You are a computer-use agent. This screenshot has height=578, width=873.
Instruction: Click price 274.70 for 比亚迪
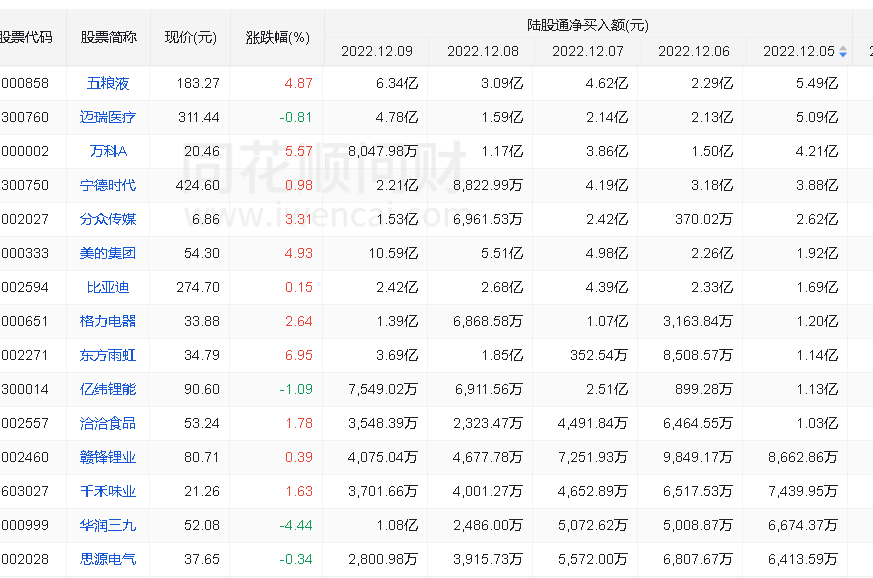tap(198, 287)
